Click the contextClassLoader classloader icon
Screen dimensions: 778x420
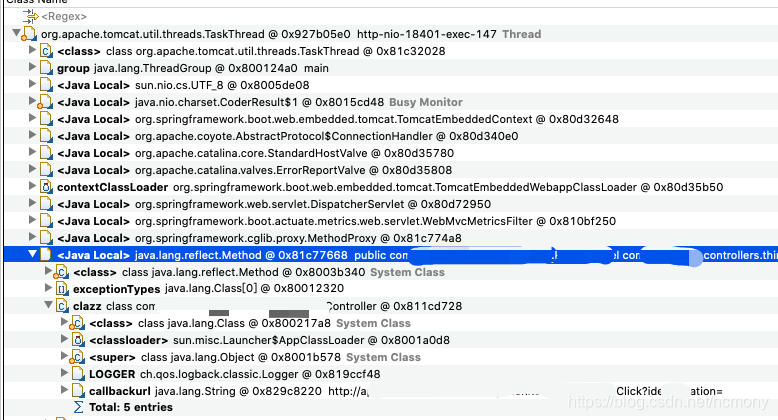[46, 187]
